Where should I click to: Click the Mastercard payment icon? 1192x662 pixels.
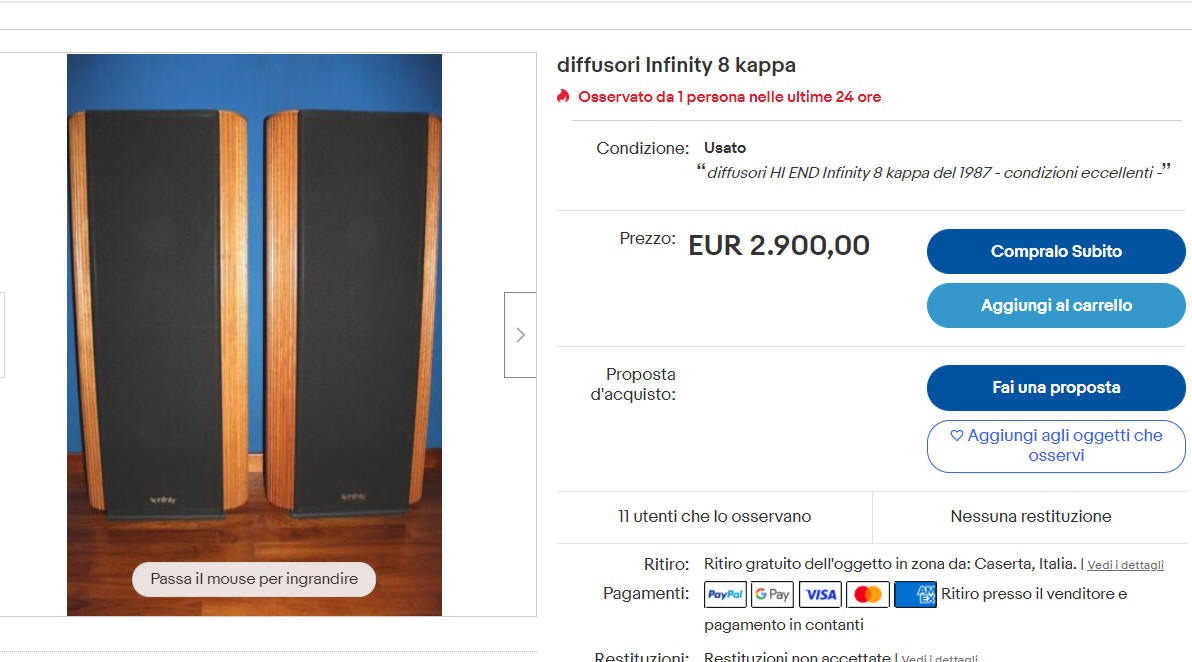[x=867, y=594]
